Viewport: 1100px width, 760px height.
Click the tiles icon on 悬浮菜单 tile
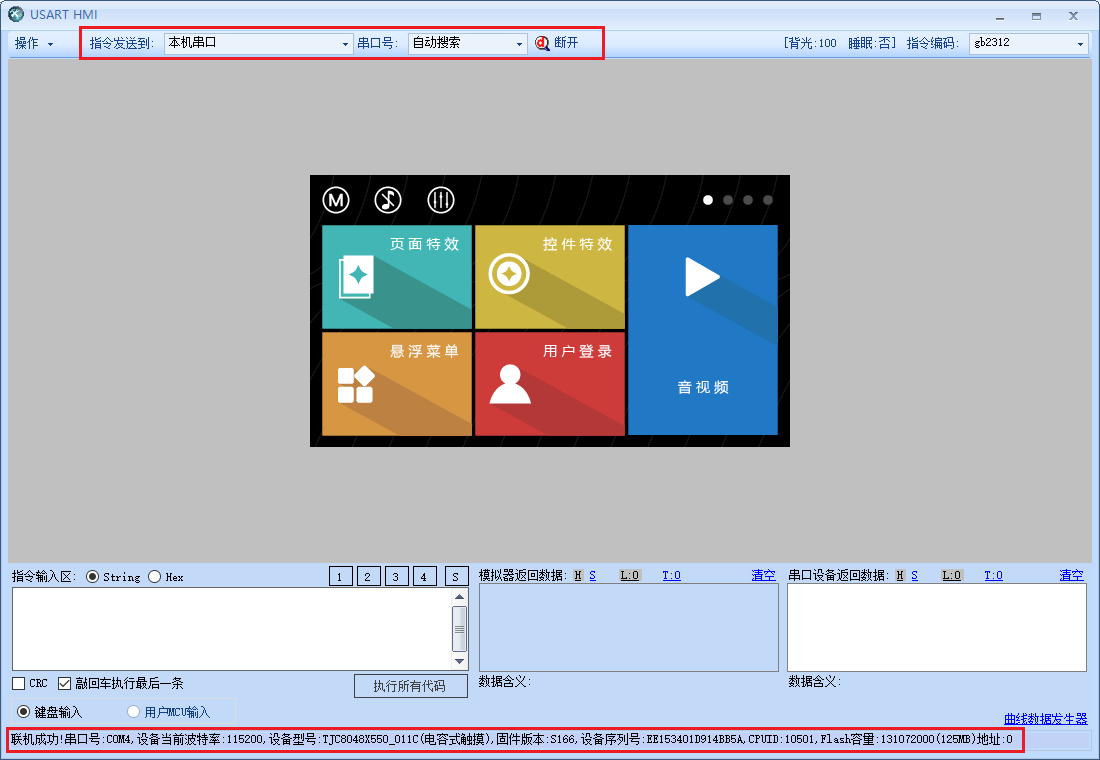(x=357, y=385)
